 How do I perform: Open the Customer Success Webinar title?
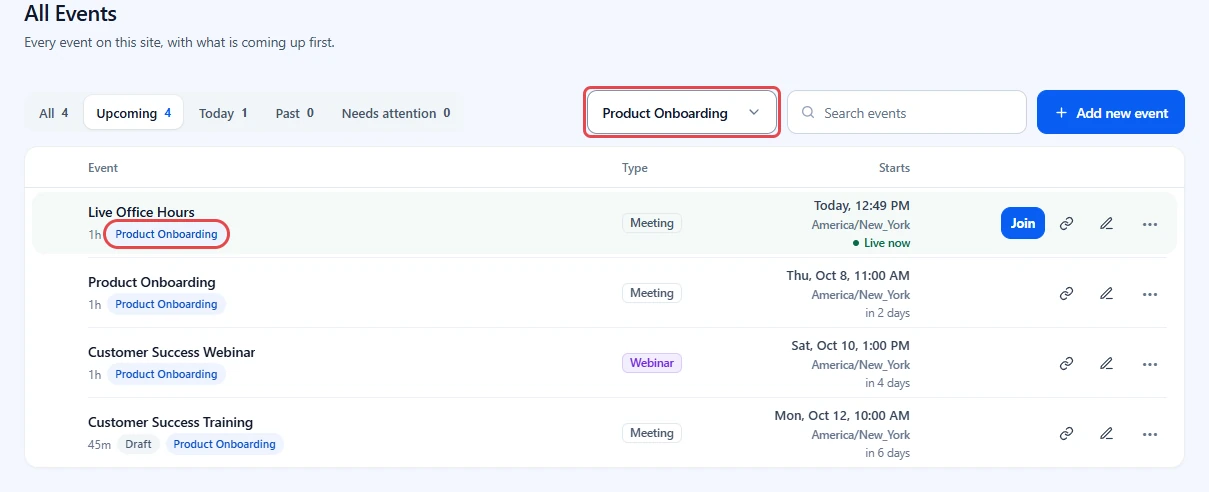pyautogui.click(x=172, y=352)
